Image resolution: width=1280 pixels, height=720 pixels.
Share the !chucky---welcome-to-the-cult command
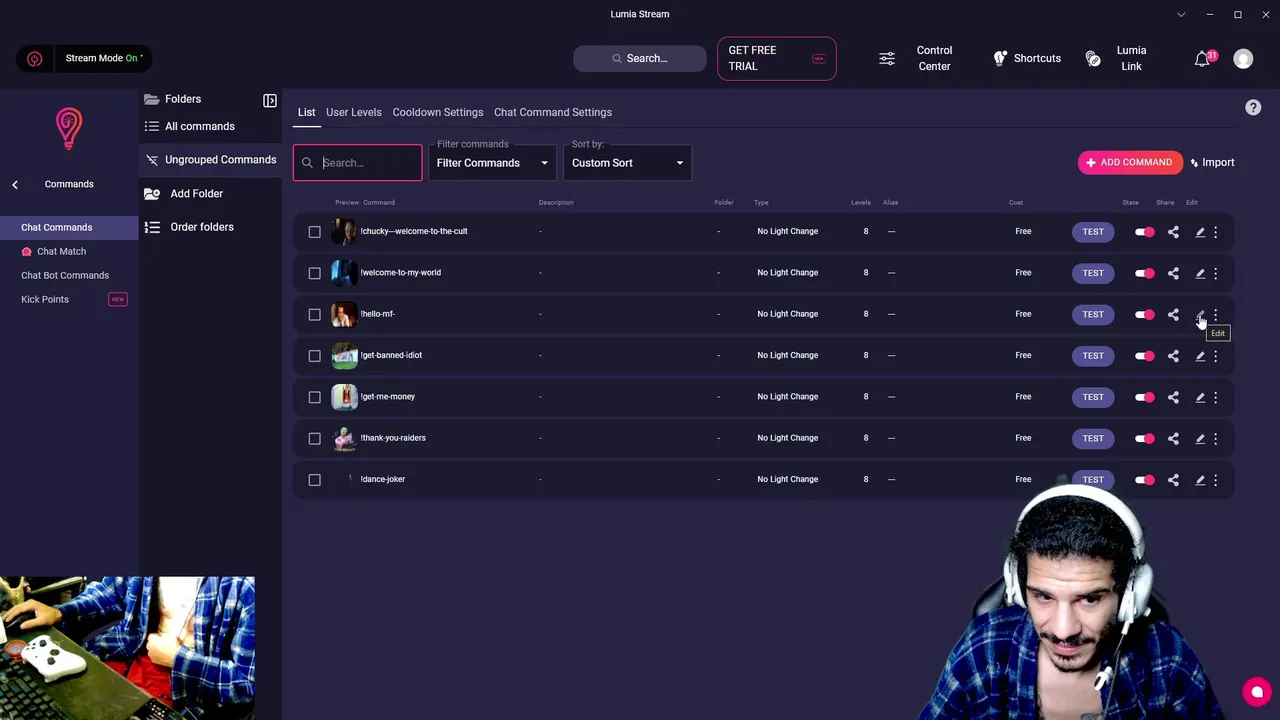point(1173,232)
